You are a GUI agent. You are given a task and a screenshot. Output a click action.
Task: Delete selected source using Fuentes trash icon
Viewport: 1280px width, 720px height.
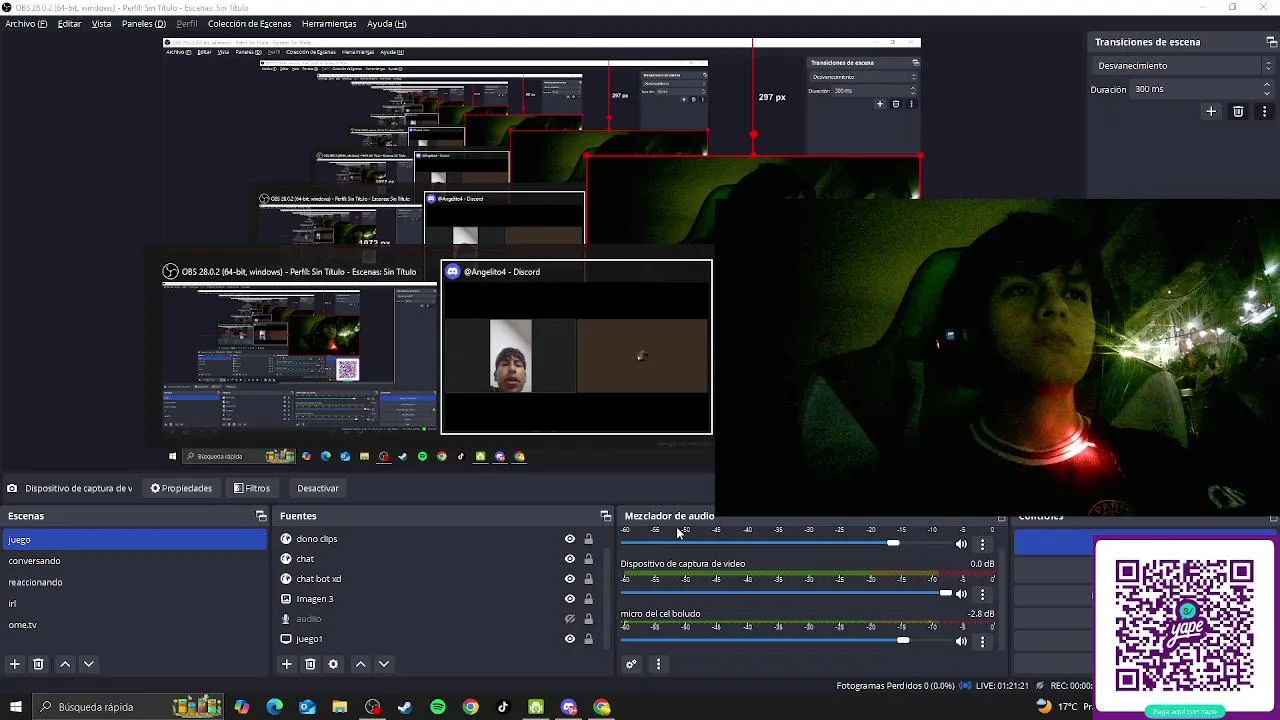click(x=310, y=664)
